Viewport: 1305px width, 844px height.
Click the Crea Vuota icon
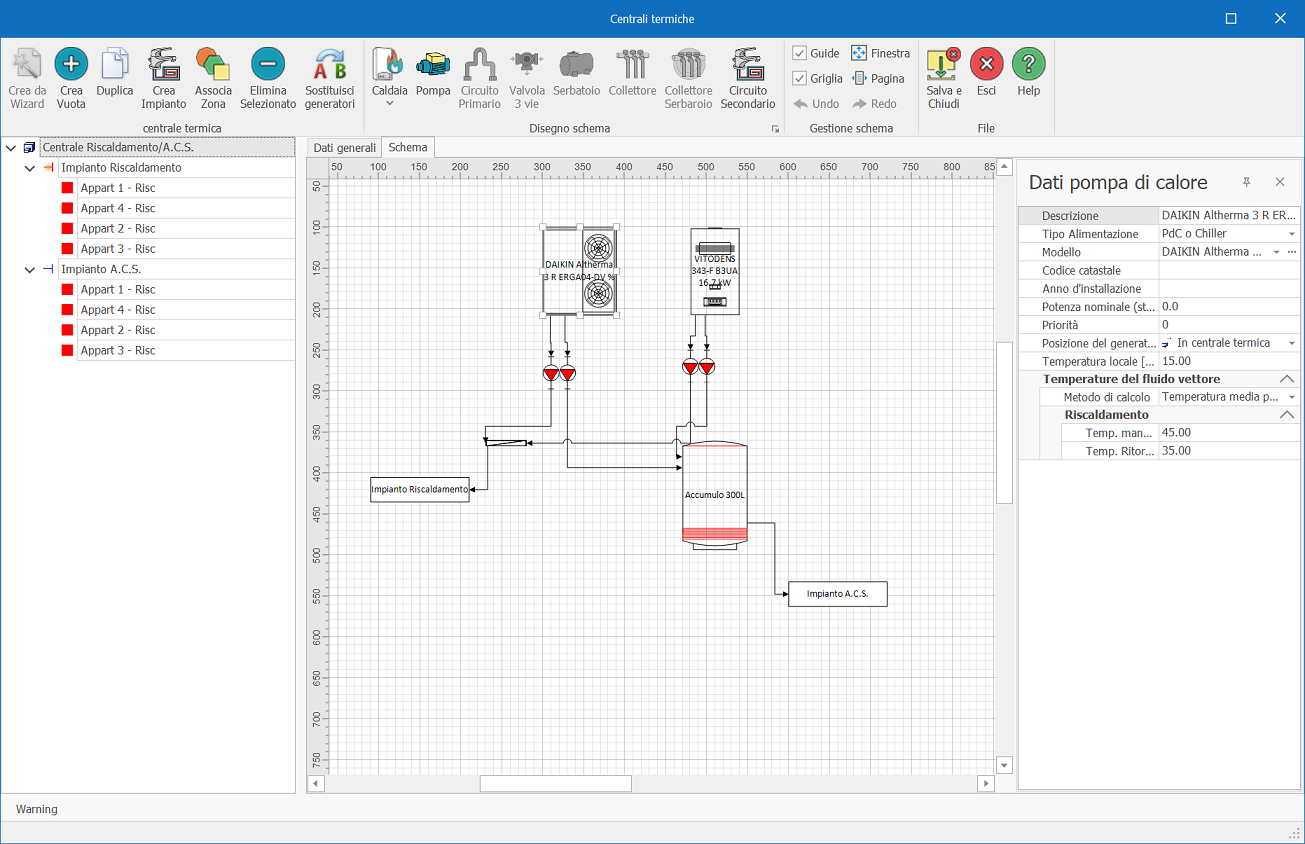(71, 66)
